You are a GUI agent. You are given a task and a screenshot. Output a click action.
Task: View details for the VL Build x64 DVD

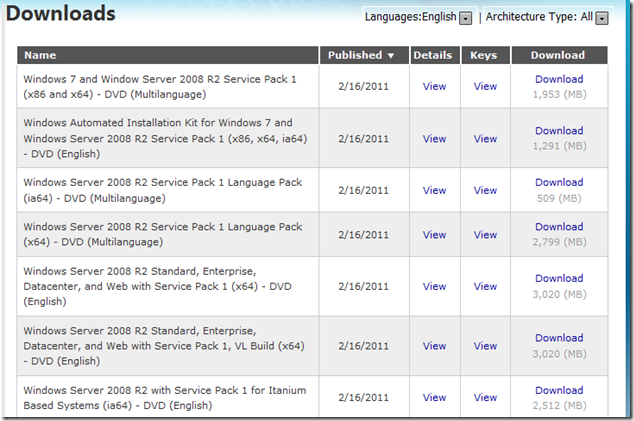tap(435, 346)
